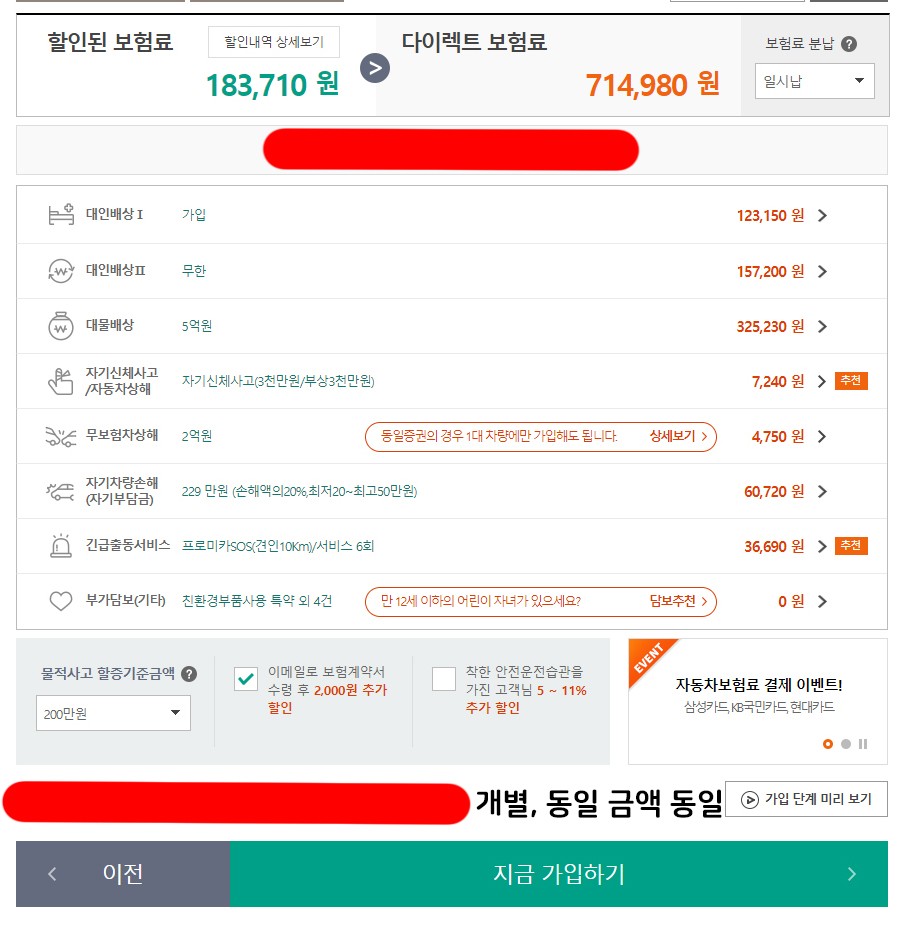Select the second gray carousel dot

846,744
